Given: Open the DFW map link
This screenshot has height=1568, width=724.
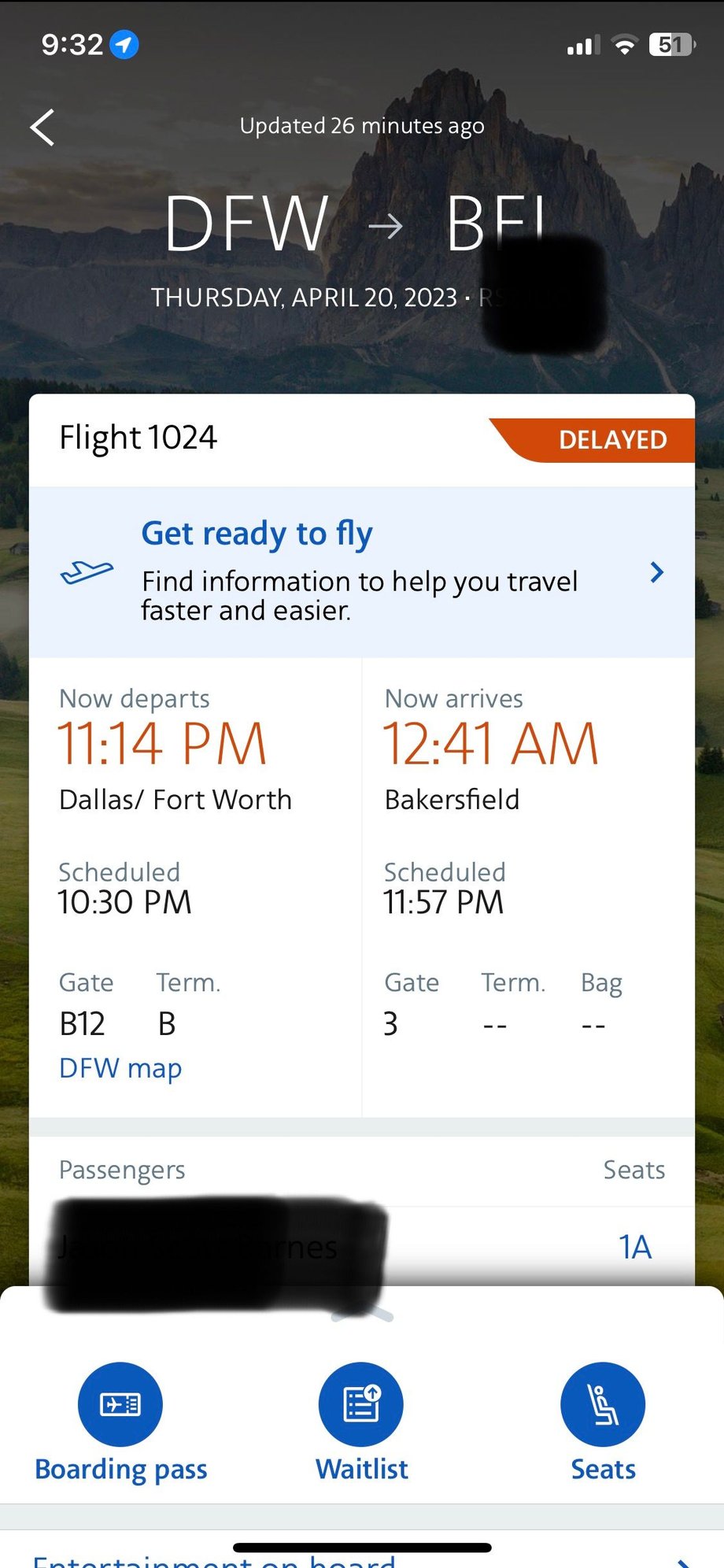Looking at the screenshot, I should point(120,1068).
